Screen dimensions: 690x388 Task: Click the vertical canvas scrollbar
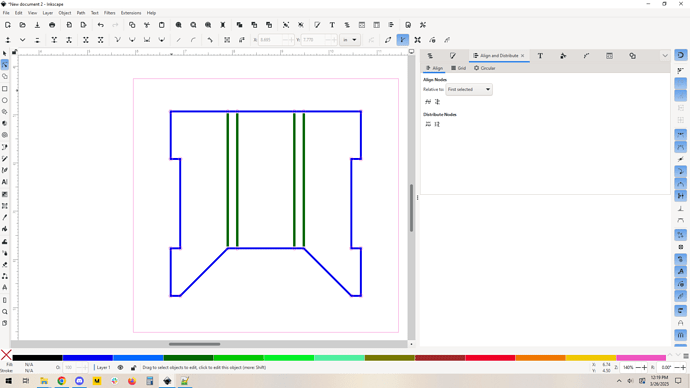click(x=412, y=208)
